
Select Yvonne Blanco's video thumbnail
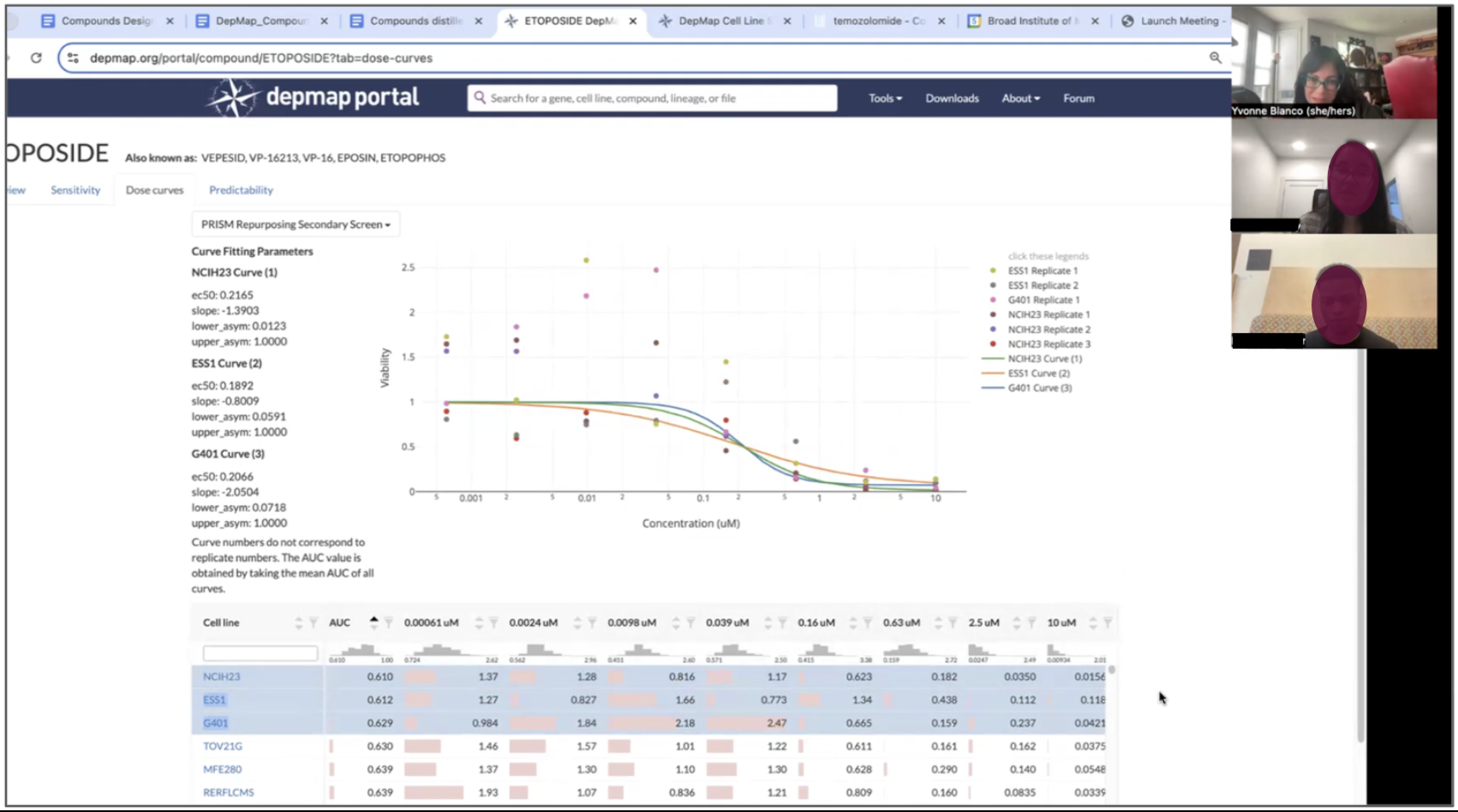click(1335, 62)
